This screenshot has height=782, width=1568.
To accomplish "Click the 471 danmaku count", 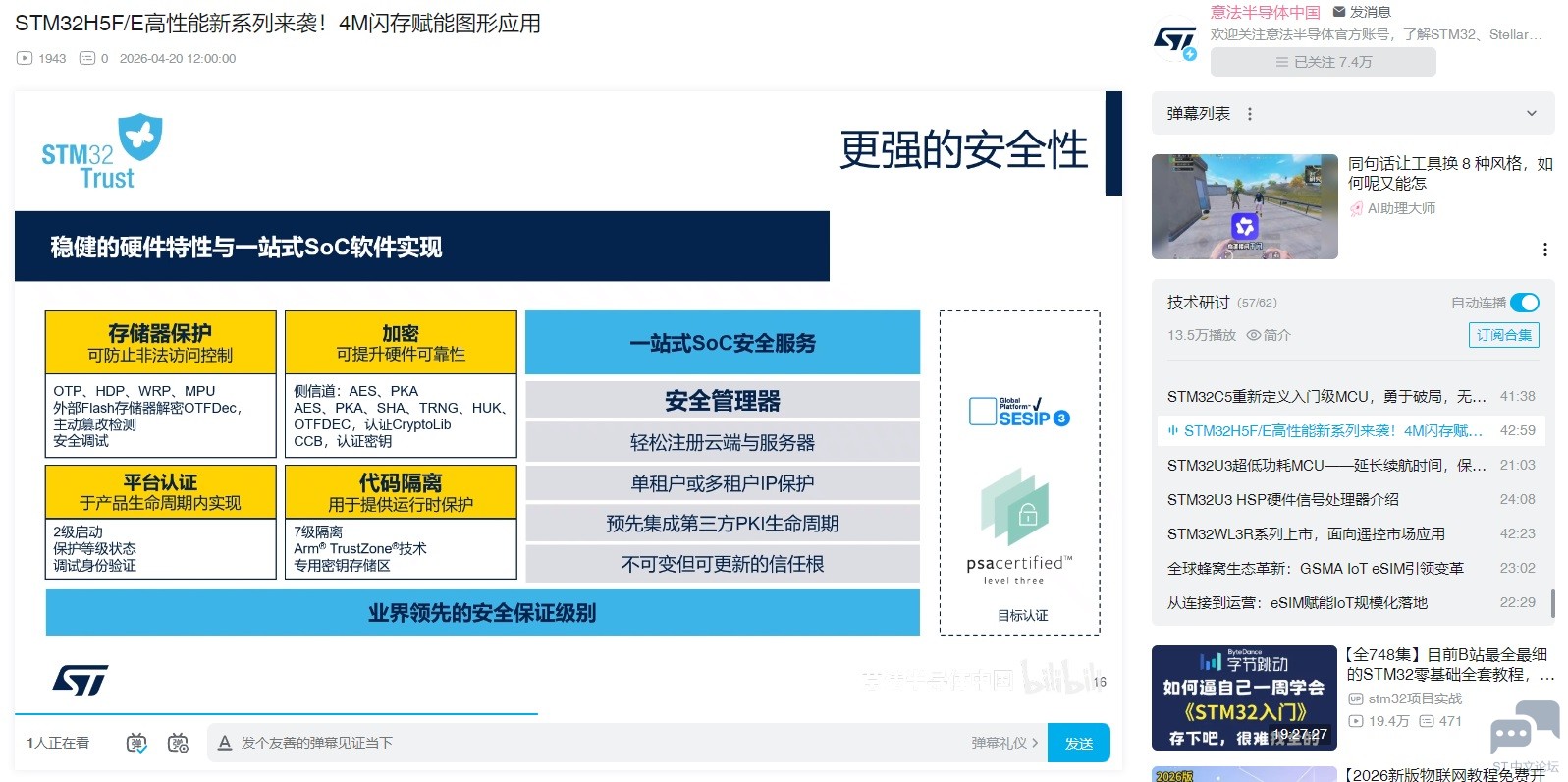I will pos(1441,721).
